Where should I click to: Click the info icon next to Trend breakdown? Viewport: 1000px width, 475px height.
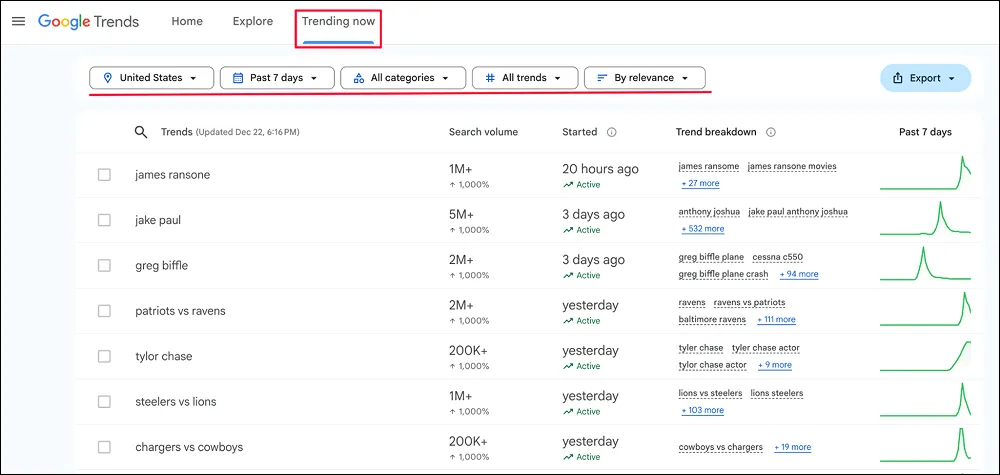click(x=770, y=132)
